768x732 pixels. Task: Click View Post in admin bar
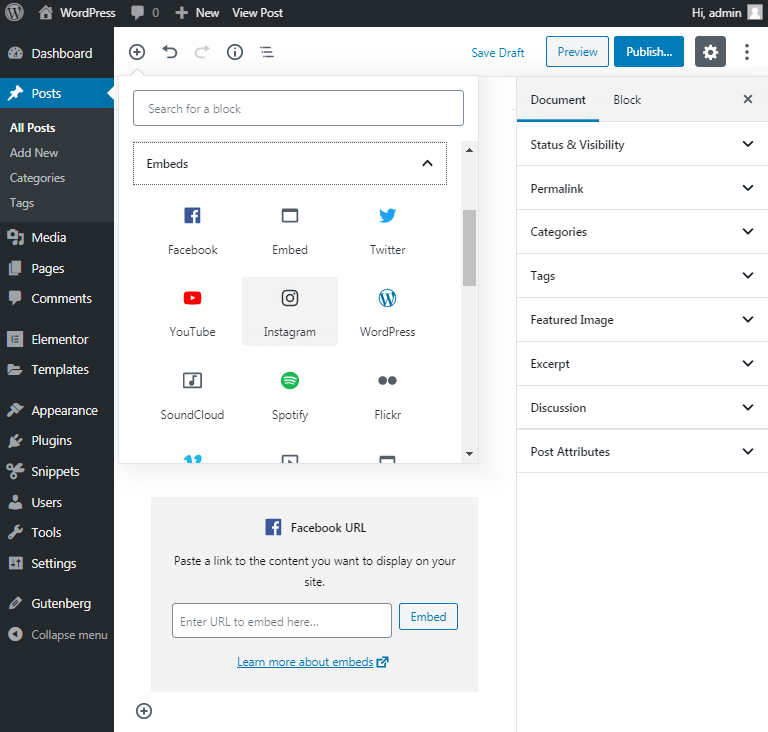point(258,13)
